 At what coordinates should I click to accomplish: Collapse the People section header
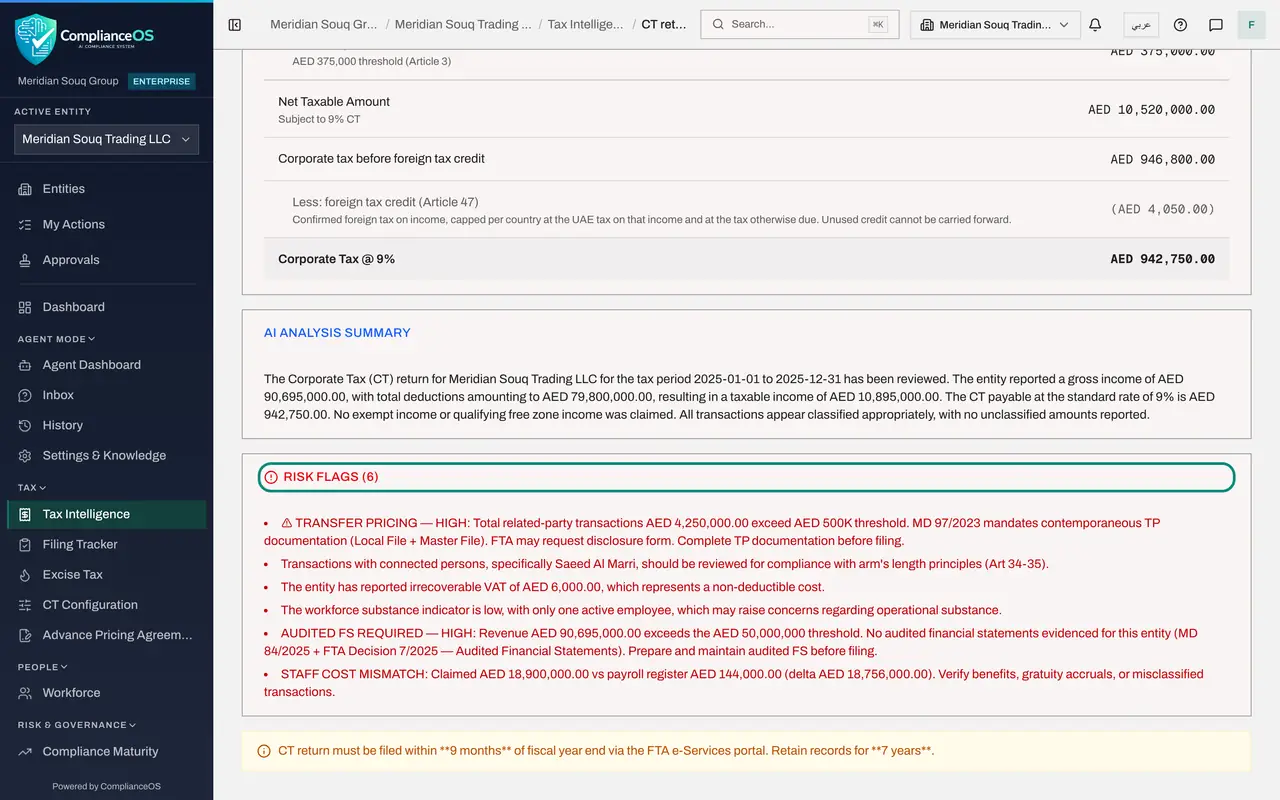(43, 667)
